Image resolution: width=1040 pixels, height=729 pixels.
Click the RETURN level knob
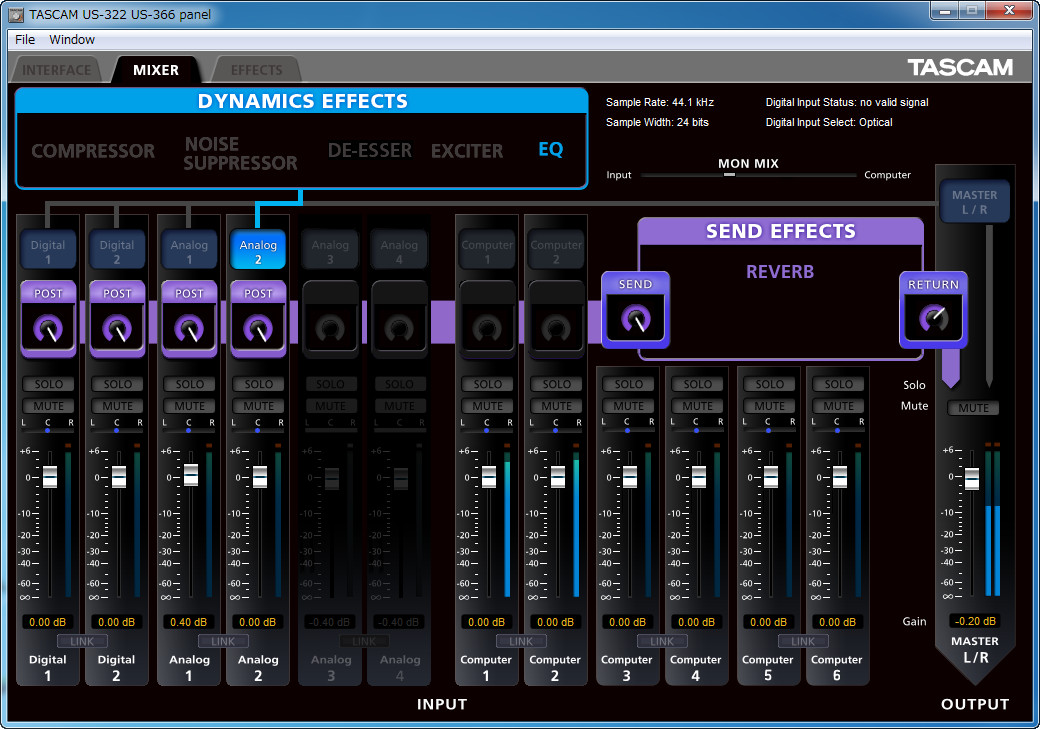click(x=933, y=319)
